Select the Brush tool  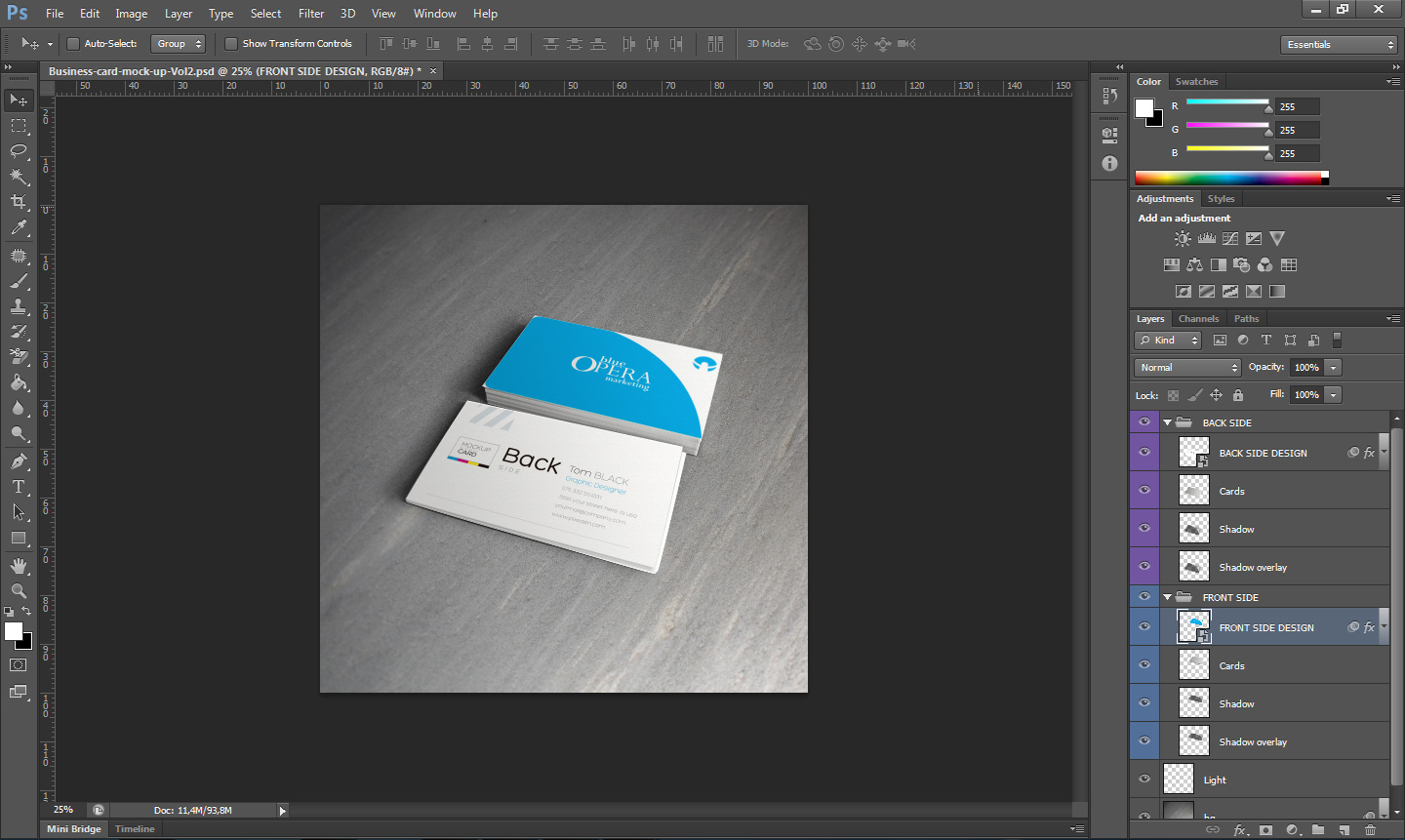[x=19, y=281]
